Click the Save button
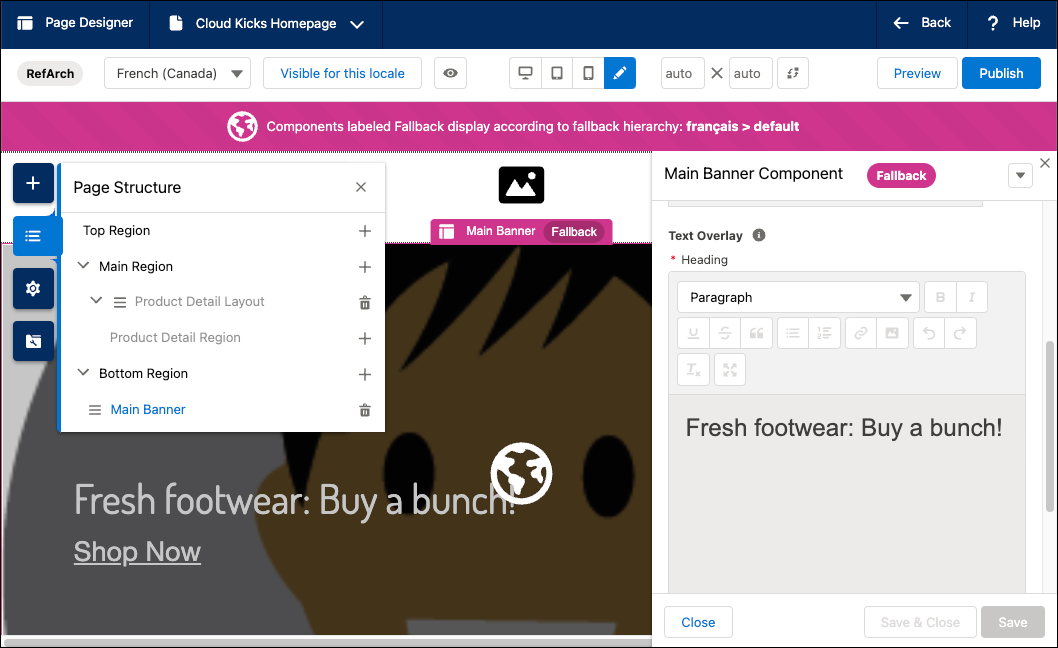The width and height of the screenshot is (1058, 648). [1013, 622]
